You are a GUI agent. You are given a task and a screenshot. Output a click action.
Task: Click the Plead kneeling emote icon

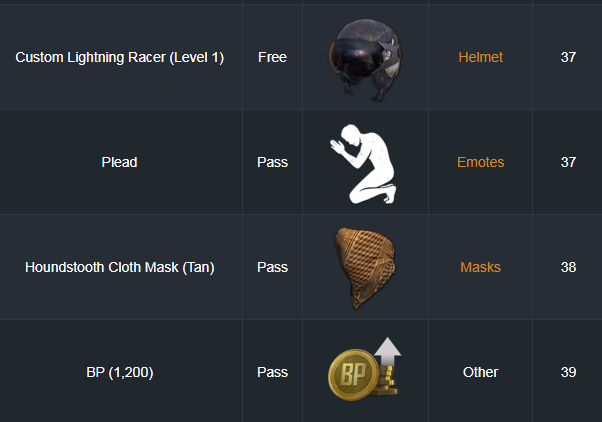pos(365,162)
